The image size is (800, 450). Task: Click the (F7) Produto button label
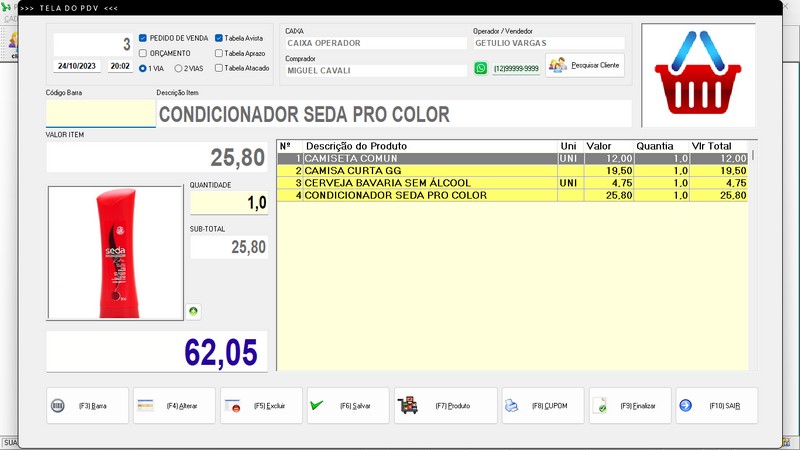[x=453, y=406]
